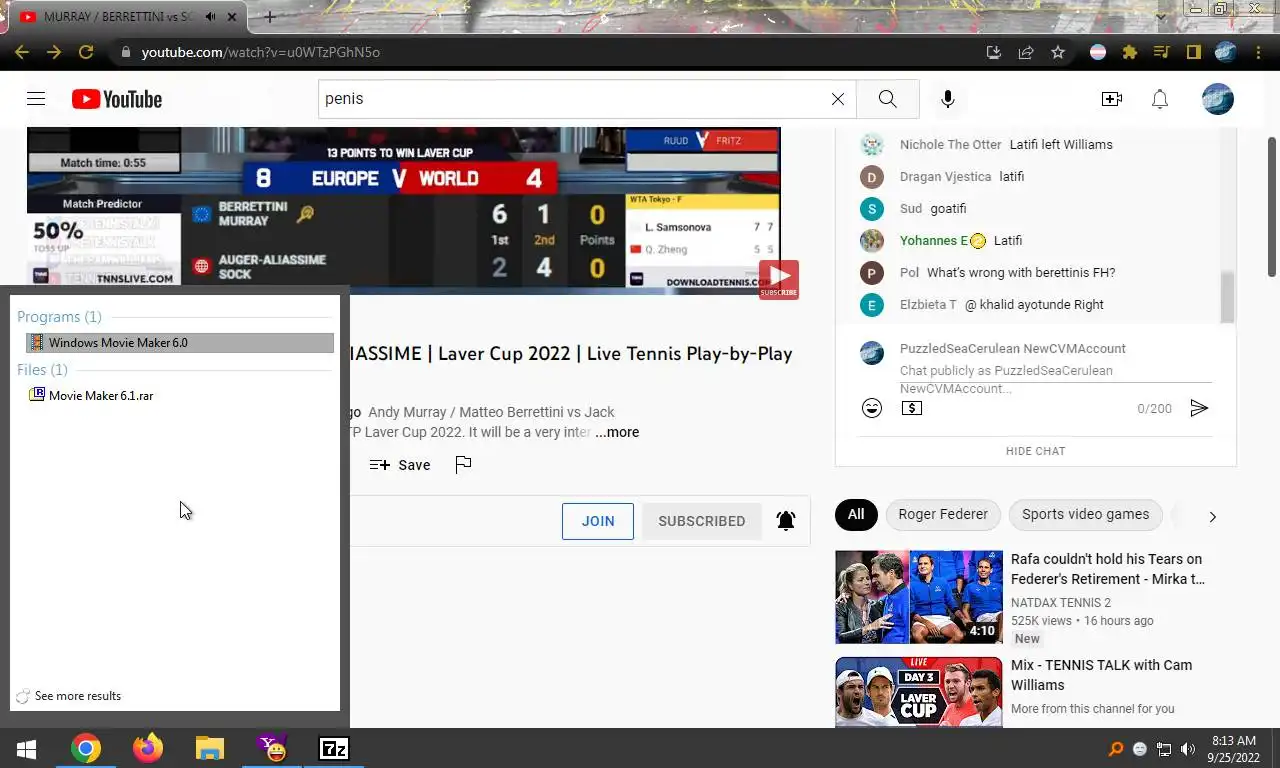Toggle the browser side panel
This screenshot has height=768, width=1280.
click(1194, 52)
